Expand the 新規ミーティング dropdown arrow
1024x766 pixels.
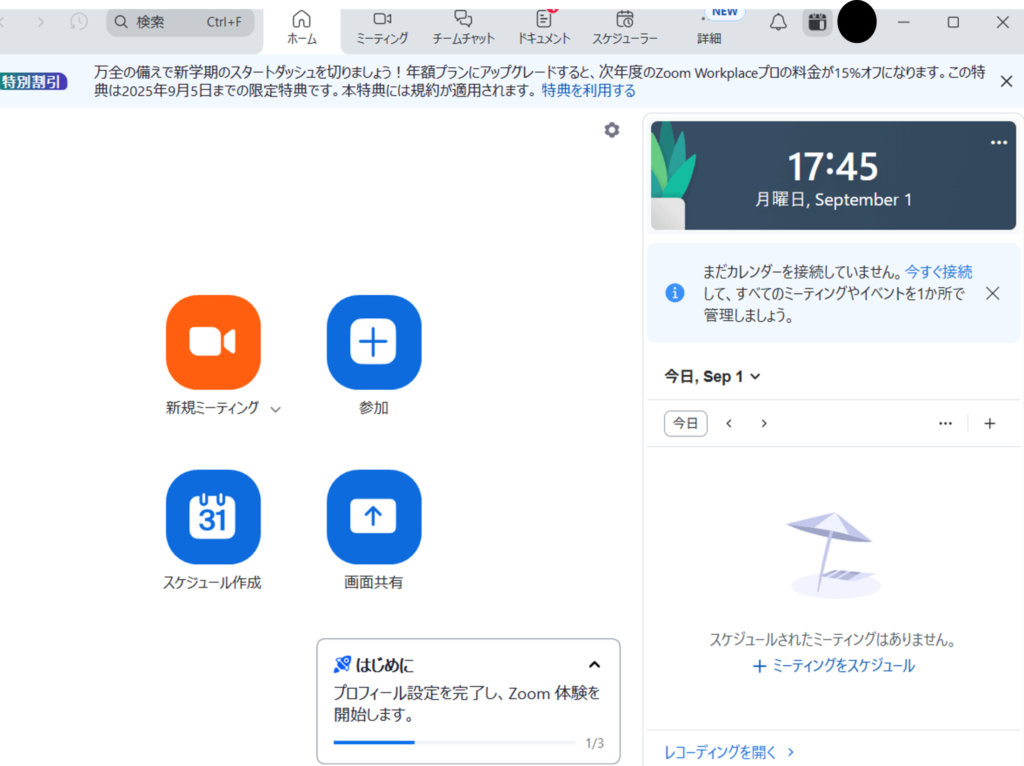click(276, 409)
